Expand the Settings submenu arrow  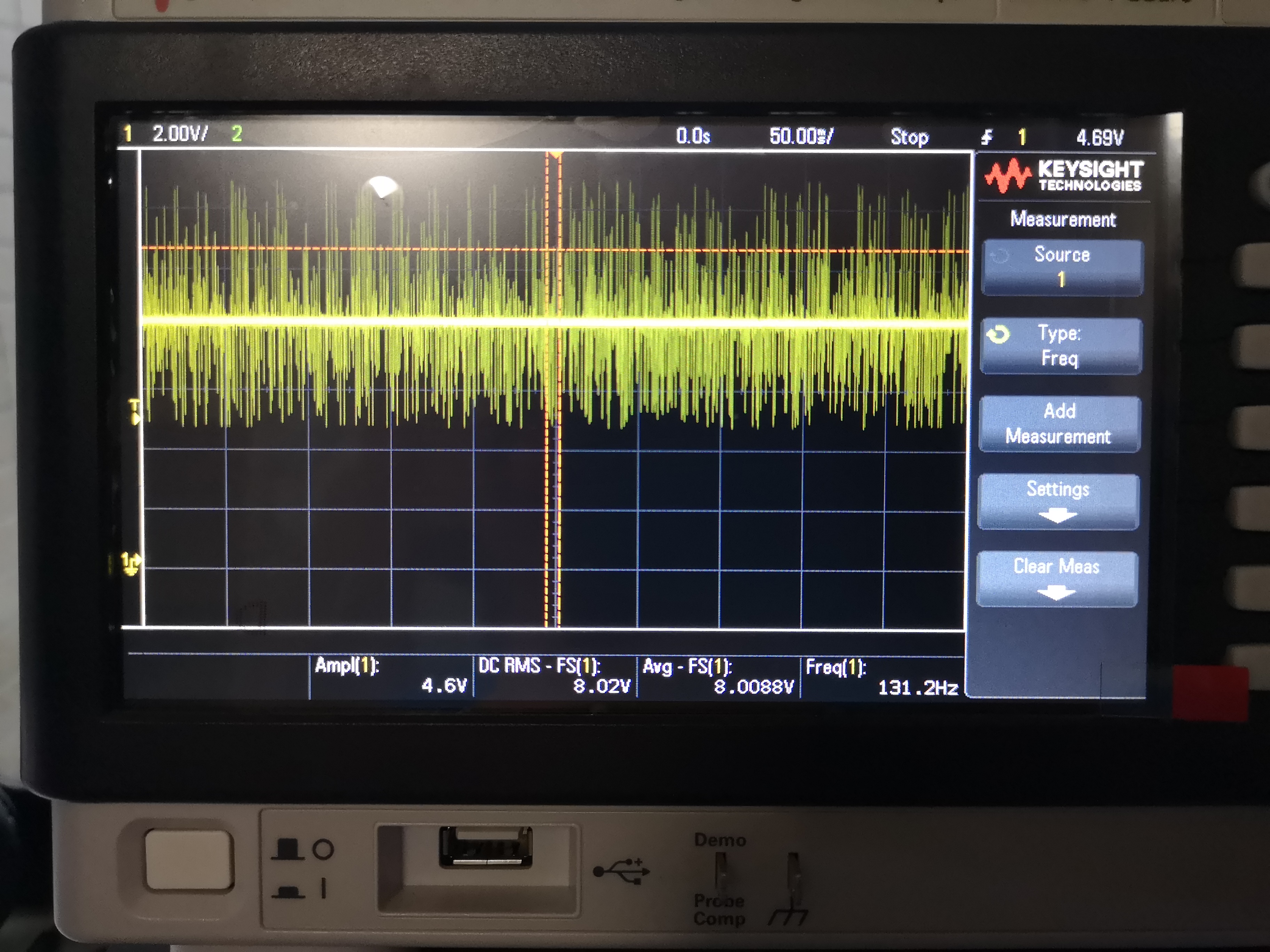coord(1058,515)
